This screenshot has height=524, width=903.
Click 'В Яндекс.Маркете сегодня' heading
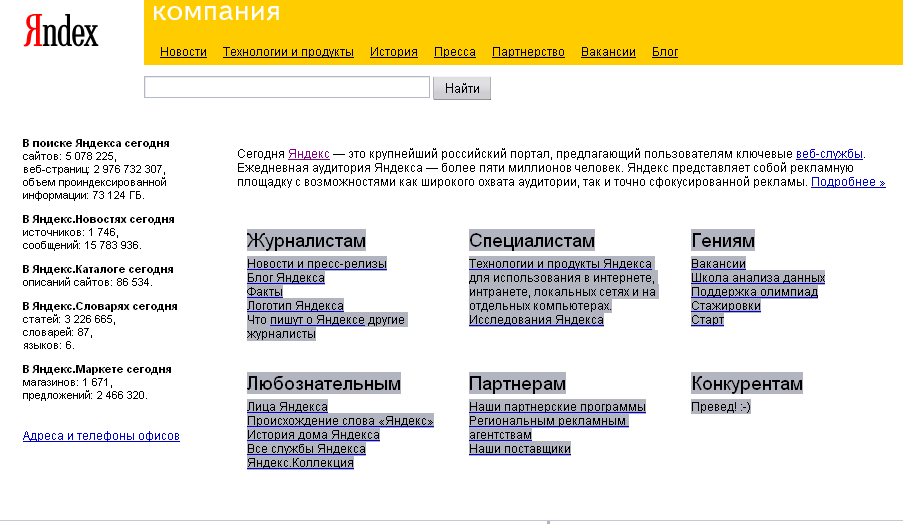click(97, 369)
